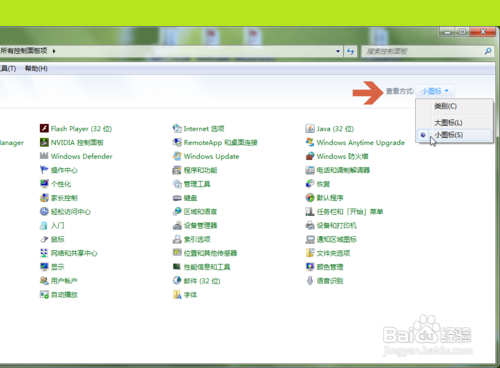Open the 自动播放 link
The height and width of the screenshot is (368, 500).
click(x=64, y=294)
